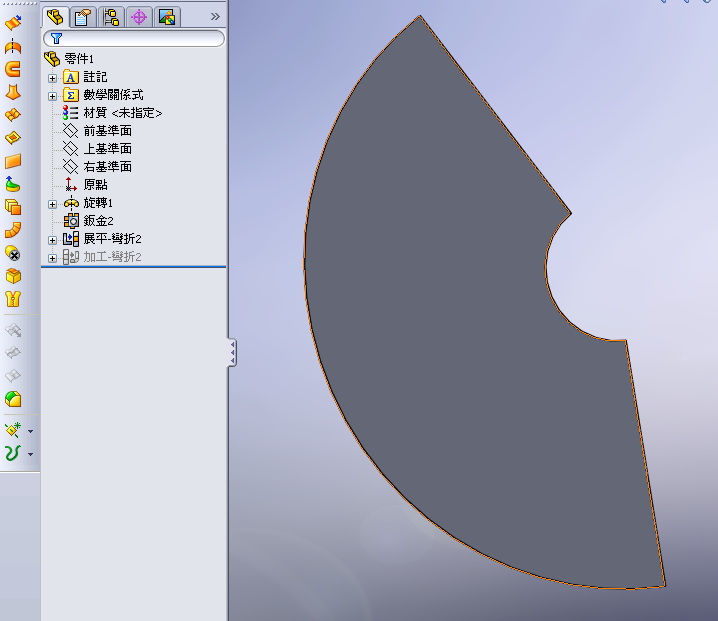Click the green and yellow rounded solid icon

pos(13,399)
